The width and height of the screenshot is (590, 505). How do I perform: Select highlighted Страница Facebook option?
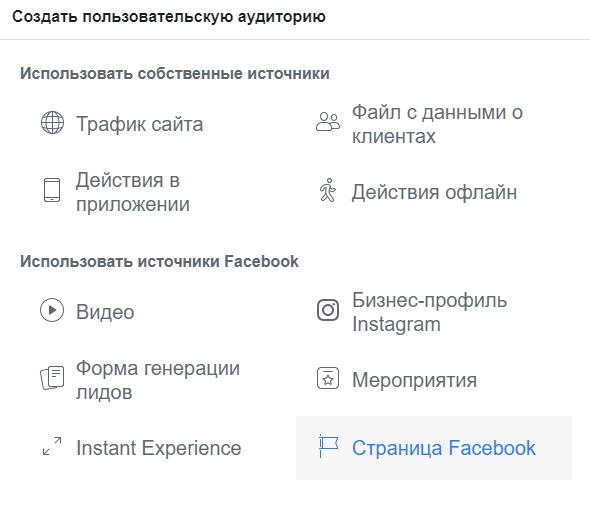tap(434, 448)
